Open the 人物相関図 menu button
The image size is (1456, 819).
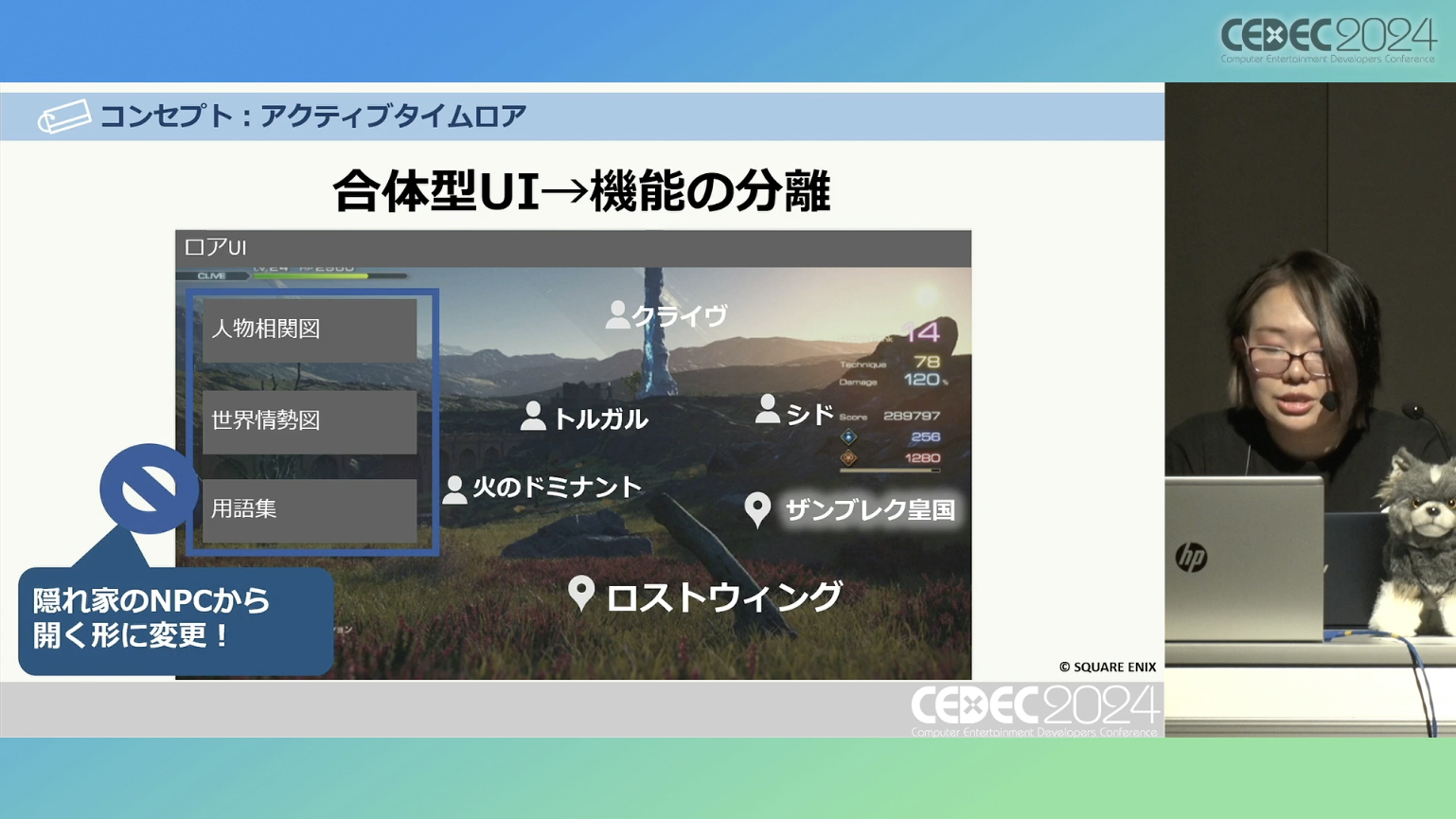[310, 329]
